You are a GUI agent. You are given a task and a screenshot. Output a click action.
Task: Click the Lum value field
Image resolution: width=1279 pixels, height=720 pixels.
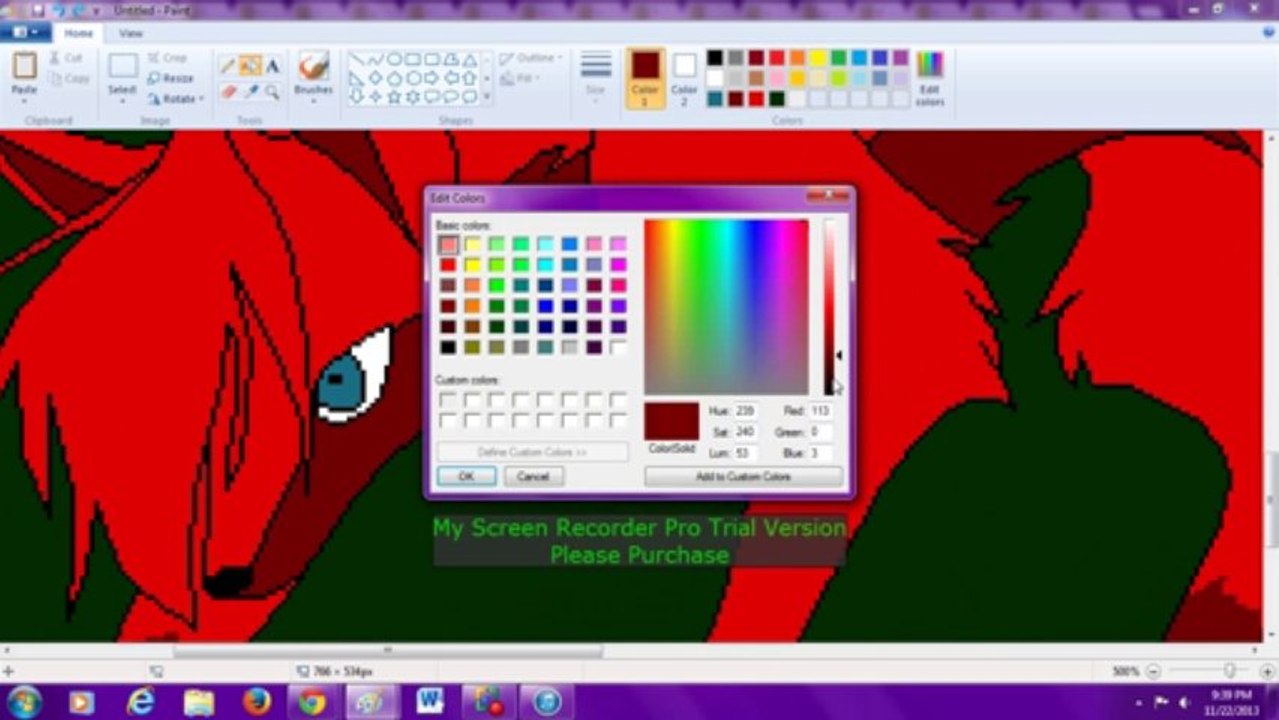pos(745,453)
